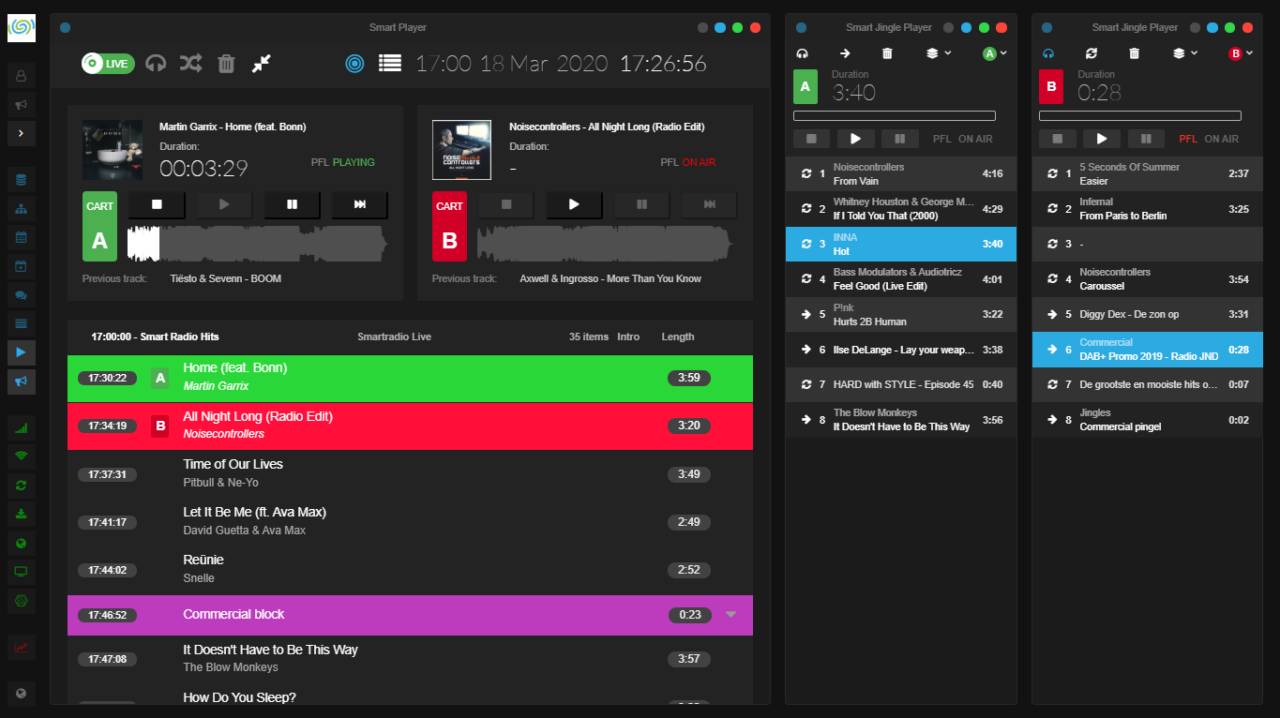Open the user profile item atop the sidebar
1280x718 pixels.
click(x=22, y=75)
